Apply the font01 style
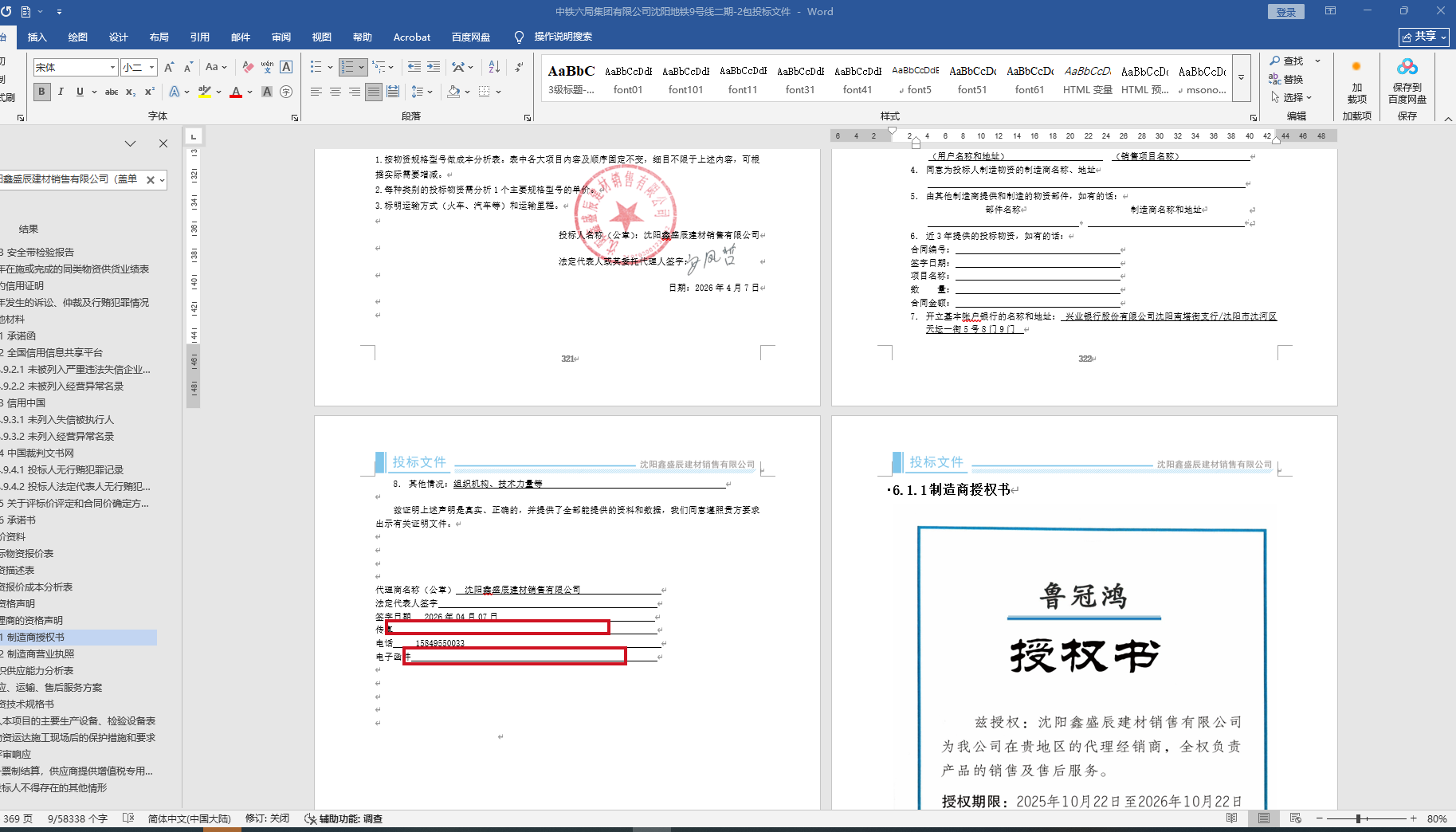Image resolution: width=1456 pixels, height=832 pixels. coord(628,79)
